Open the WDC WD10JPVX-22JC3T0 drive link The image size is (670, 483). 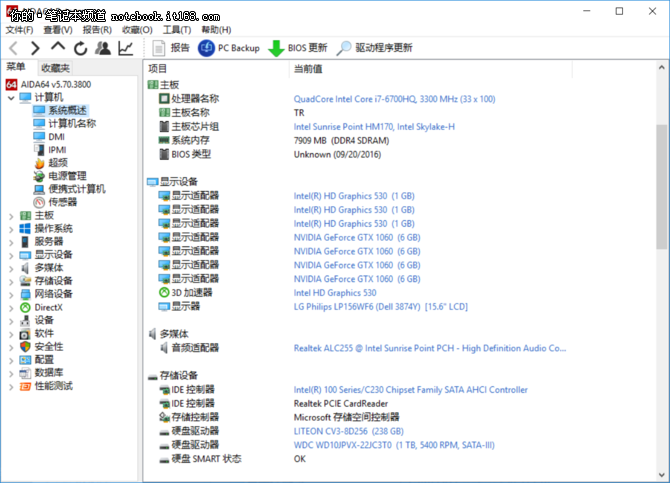pos(394,445)
